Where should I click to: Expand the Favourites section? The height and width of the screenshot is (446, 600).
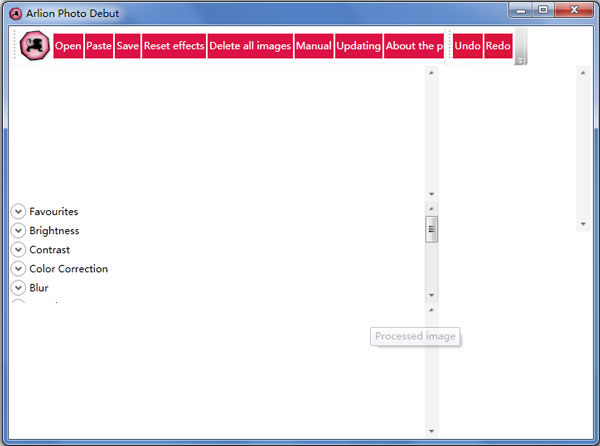(x=18, y=211)
